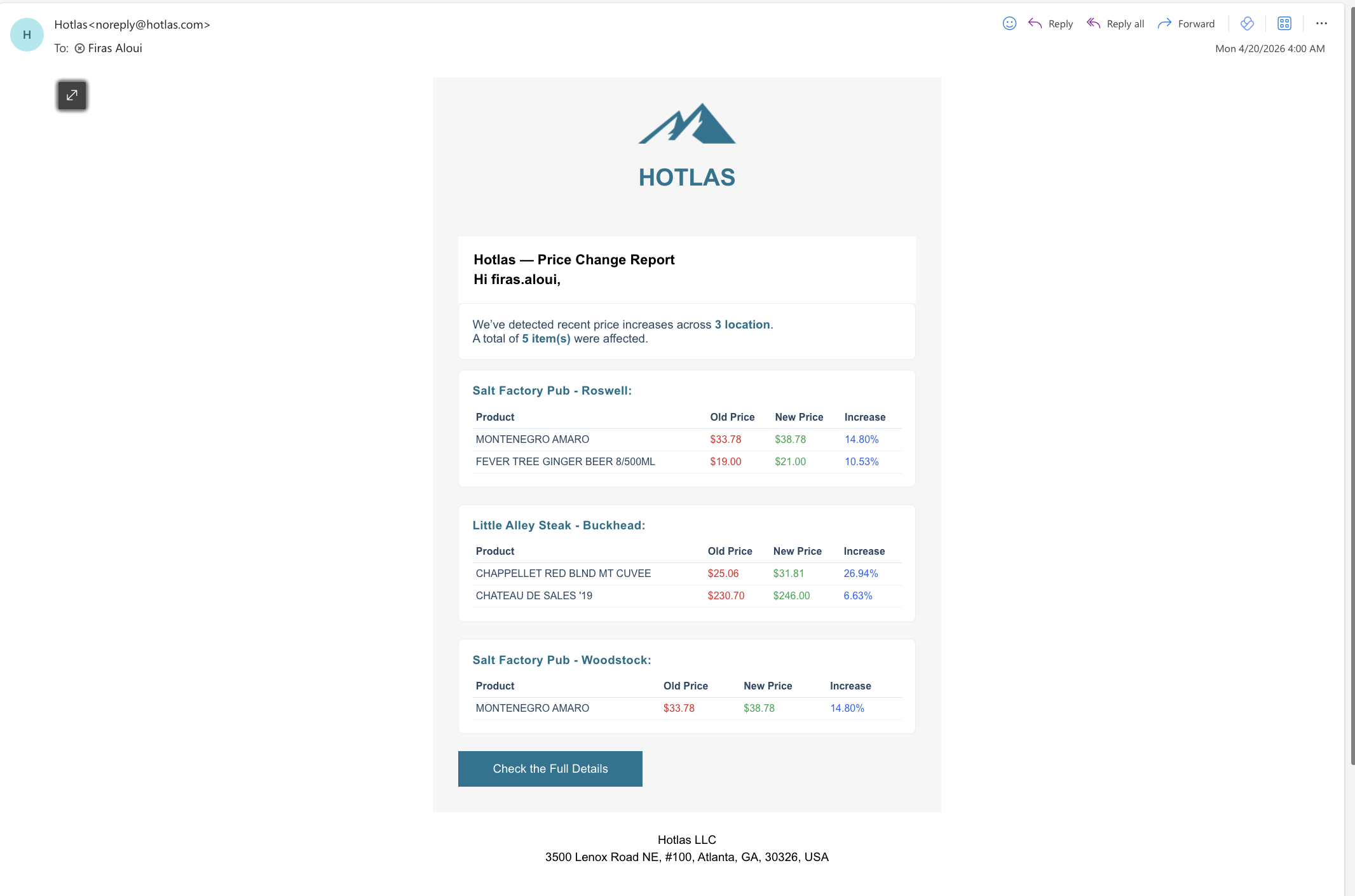The width and height of the screenshot is (1355, 896).
Task: Open the apps grid icon
Action: pyautogui.click(x=1284, y=23)
